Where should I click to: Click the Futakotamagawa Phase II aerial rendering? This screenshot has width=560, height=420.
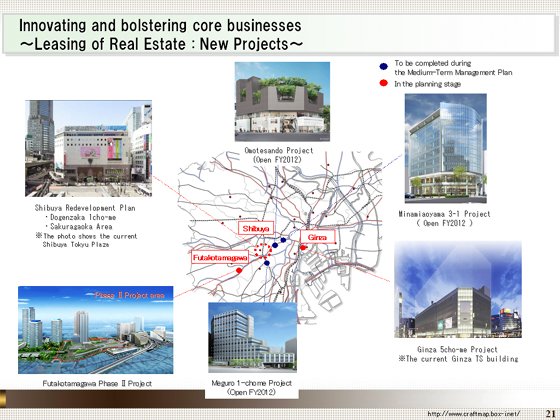tap(96, 330)
